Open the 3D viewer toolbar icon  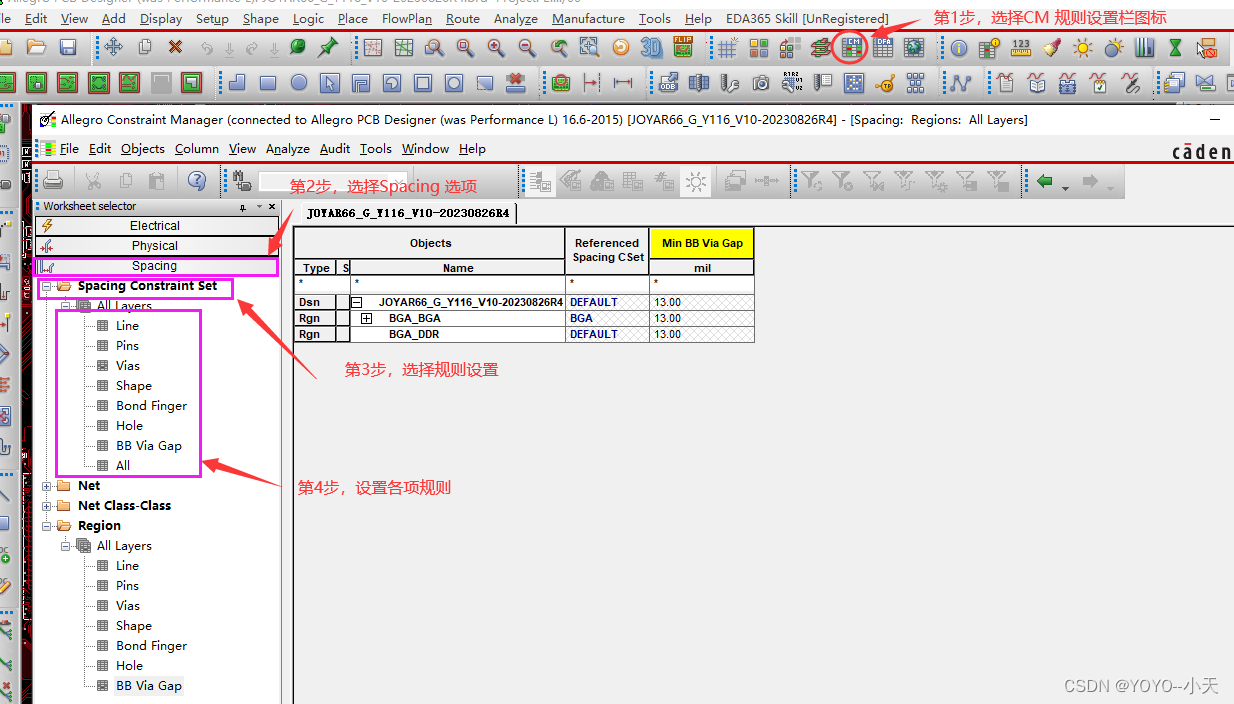(x=652, y=47)
